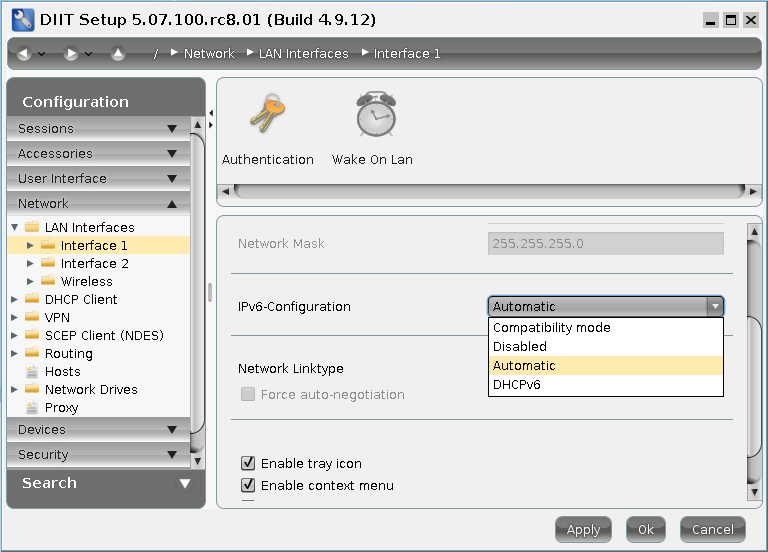The image size is (768, 552).
Task: Open the Wake On Lan clock icon
Action: coord(374,115)
